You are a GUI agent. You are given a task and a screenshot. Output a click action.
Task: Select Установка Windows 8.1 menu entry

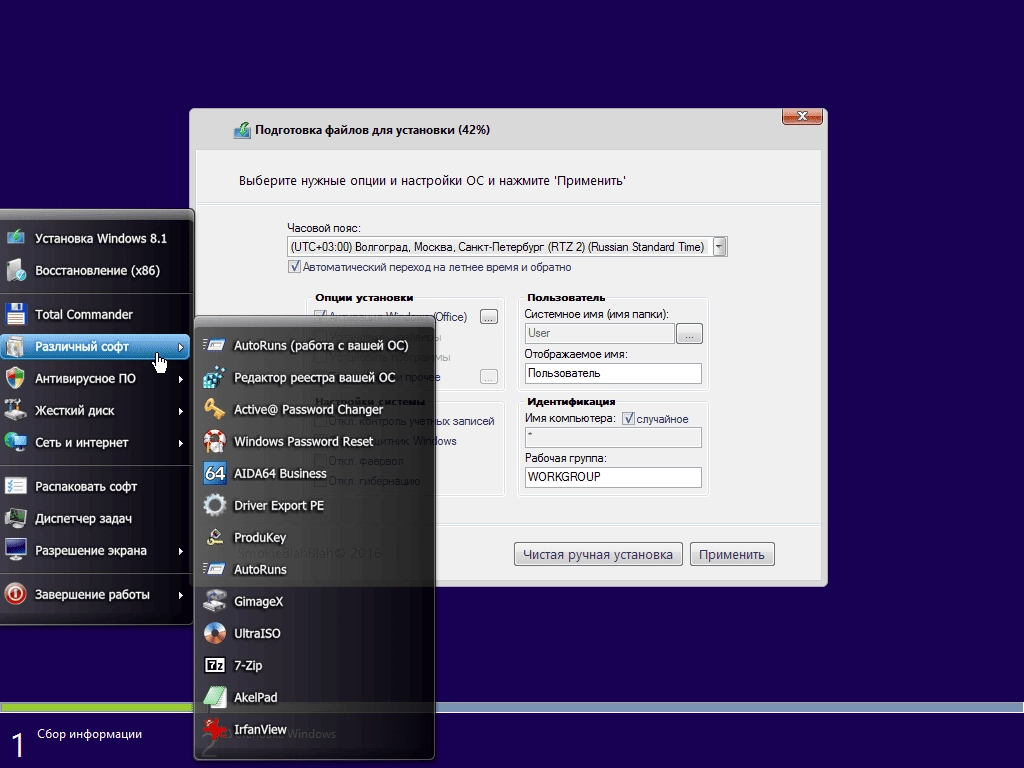coord(96,238)
